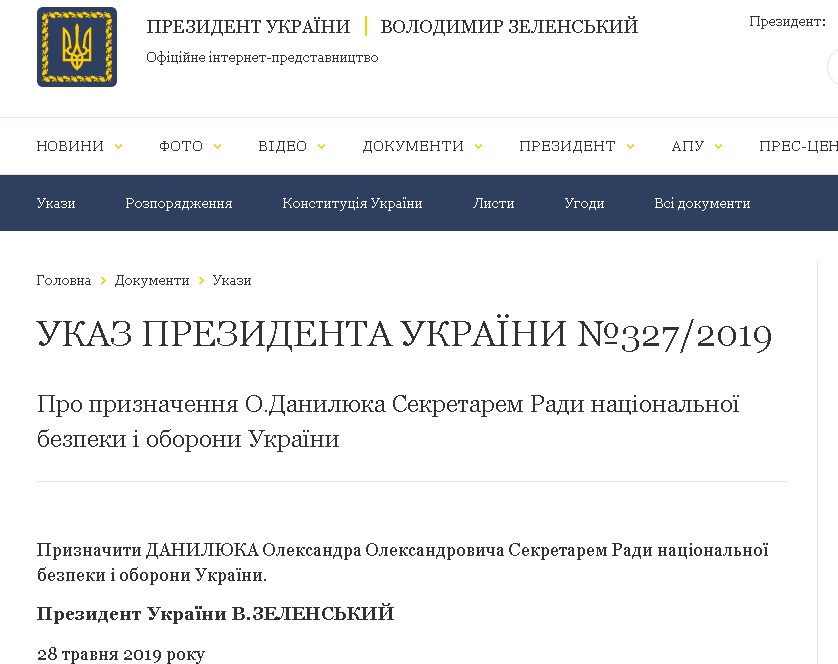
Task: Click the Укази breadcrumb link
Action: coord(232,281)
